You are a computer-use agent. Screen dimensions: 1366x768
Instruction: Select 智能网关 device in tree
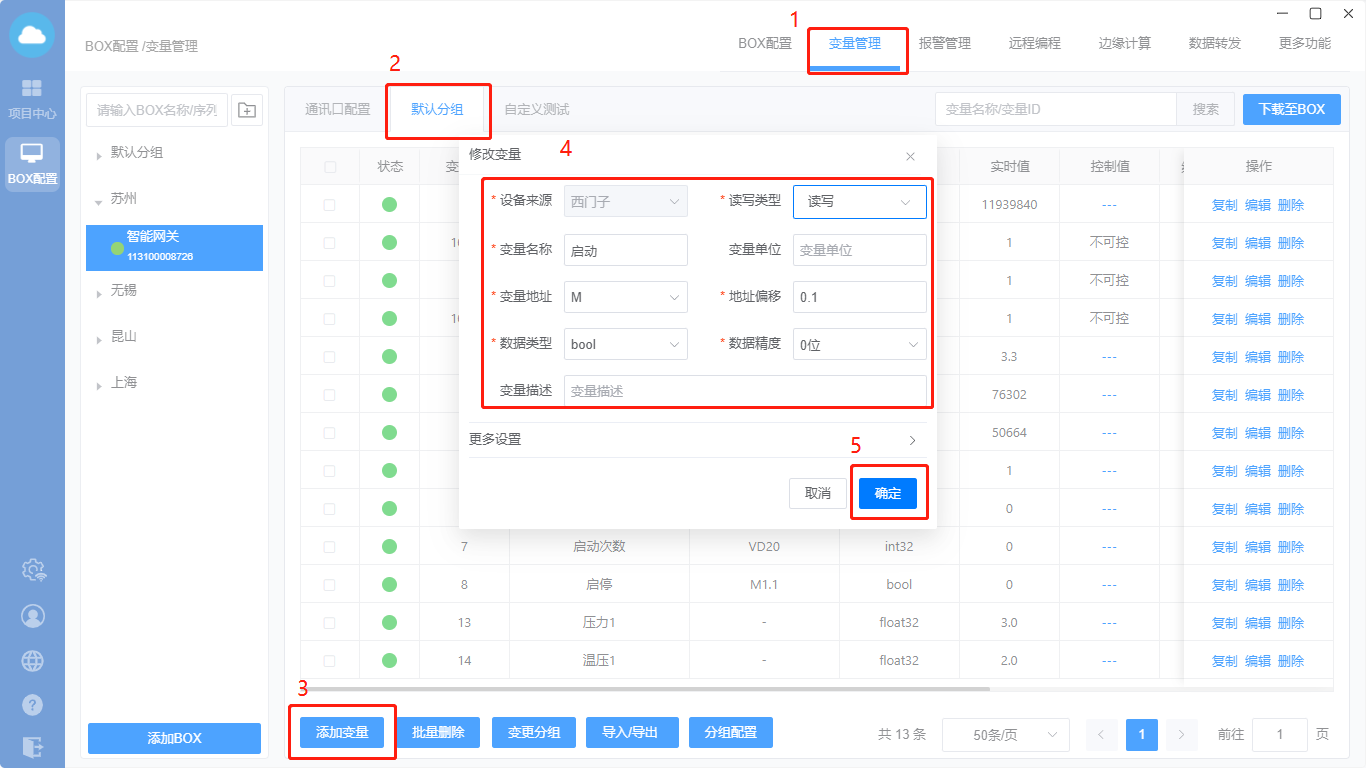174,248
